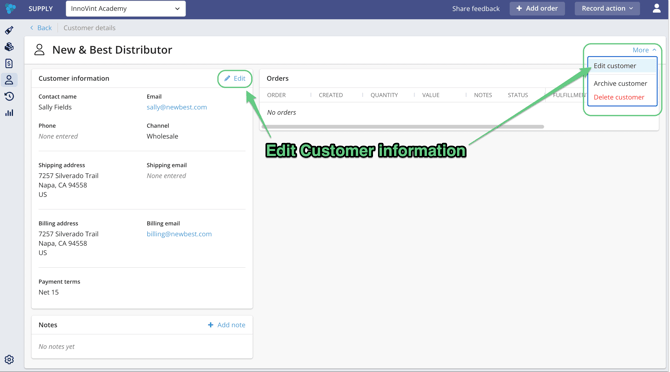Open settings gear at sidebar bottom
The image size is (670, 372).
[9, 360]
